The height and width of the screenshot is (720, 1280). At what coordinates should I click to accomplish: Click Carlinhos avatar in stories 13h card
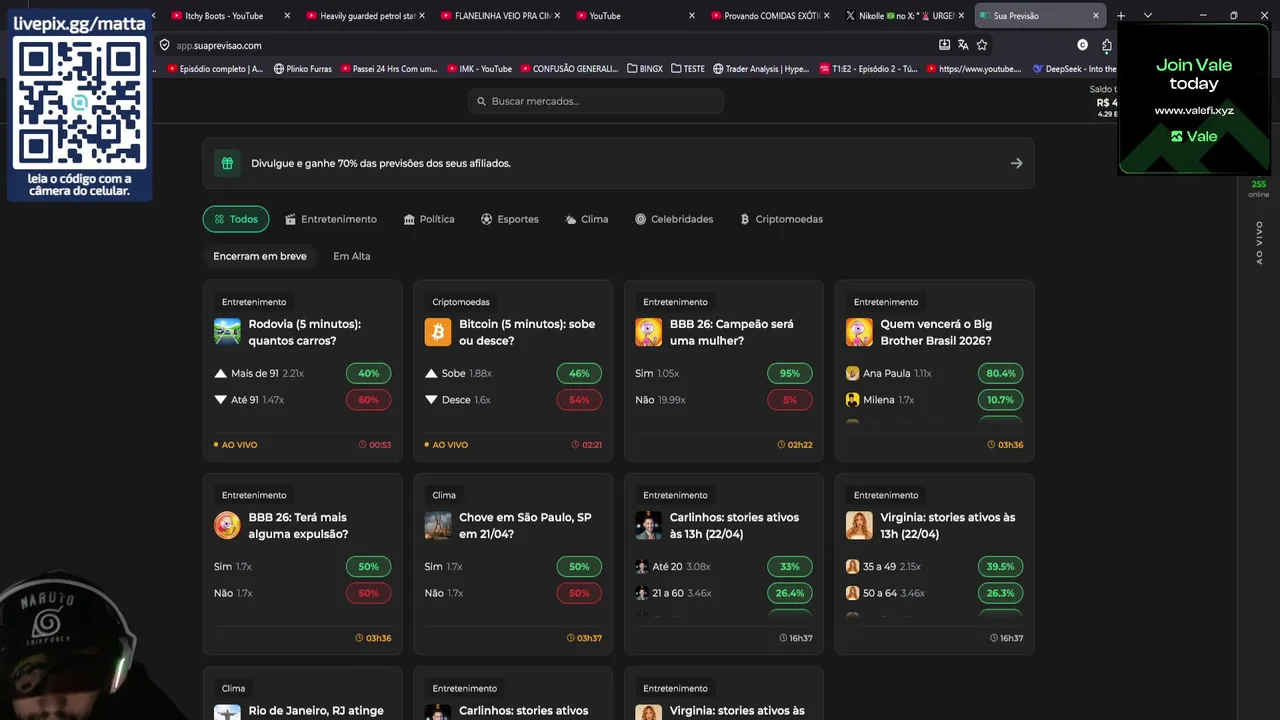tap(648, 525)
